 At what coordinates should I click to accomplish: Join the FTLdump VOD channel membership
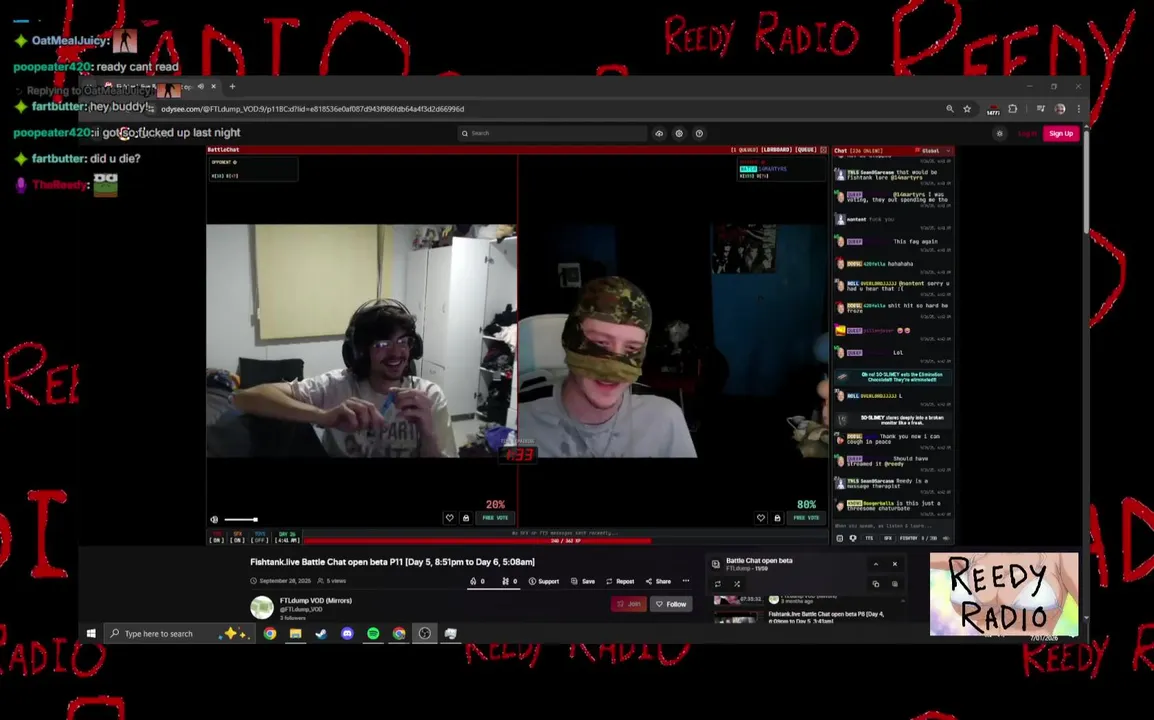629,604
